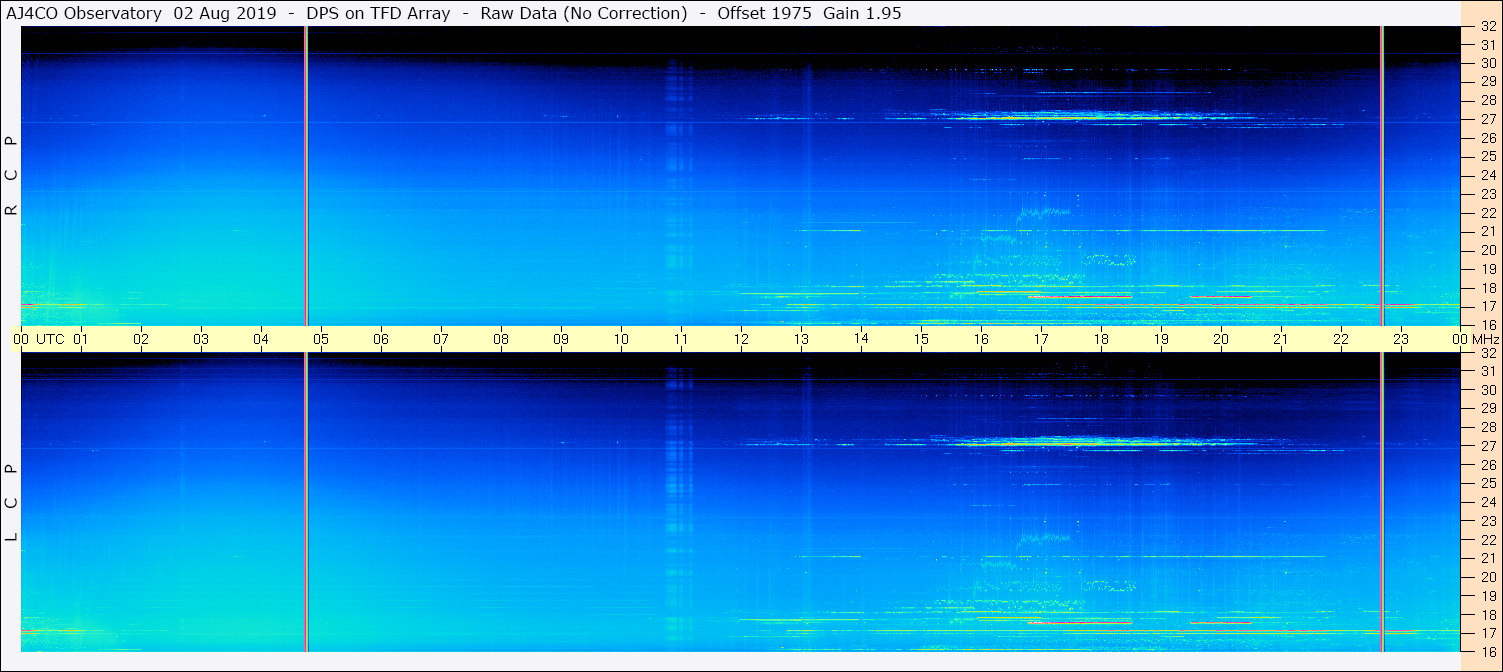This screenshot has width=1503, height=672.
Task: Click the magenta 17.5 MHz streak in LCP spectrogram
Action: coord(1080,622)
